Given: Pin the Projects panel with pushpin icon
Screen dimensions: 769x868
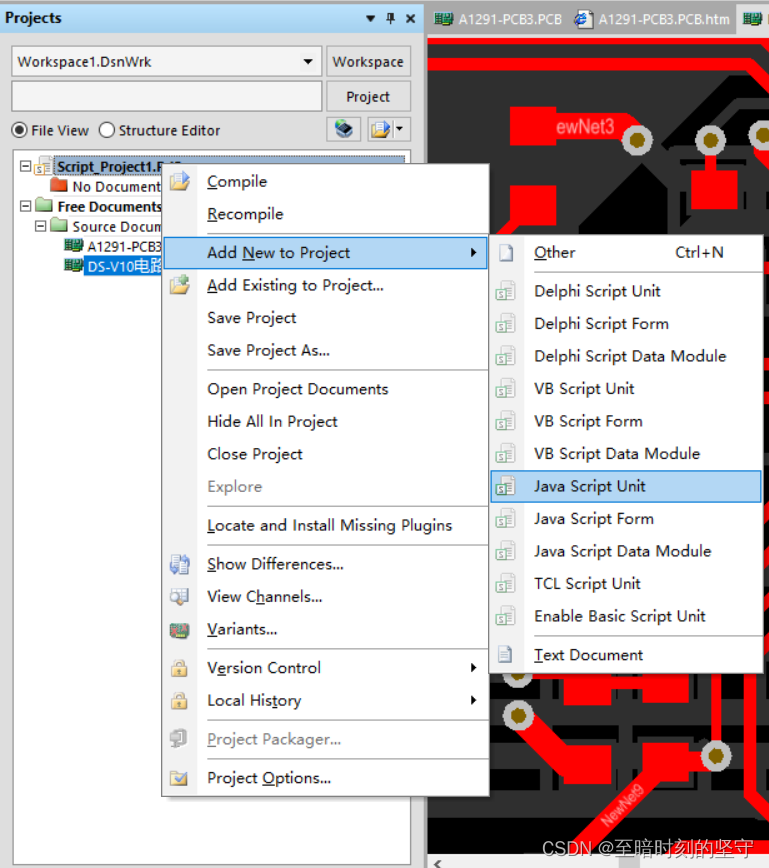Looking at the screenshot, I should [391, 18].
